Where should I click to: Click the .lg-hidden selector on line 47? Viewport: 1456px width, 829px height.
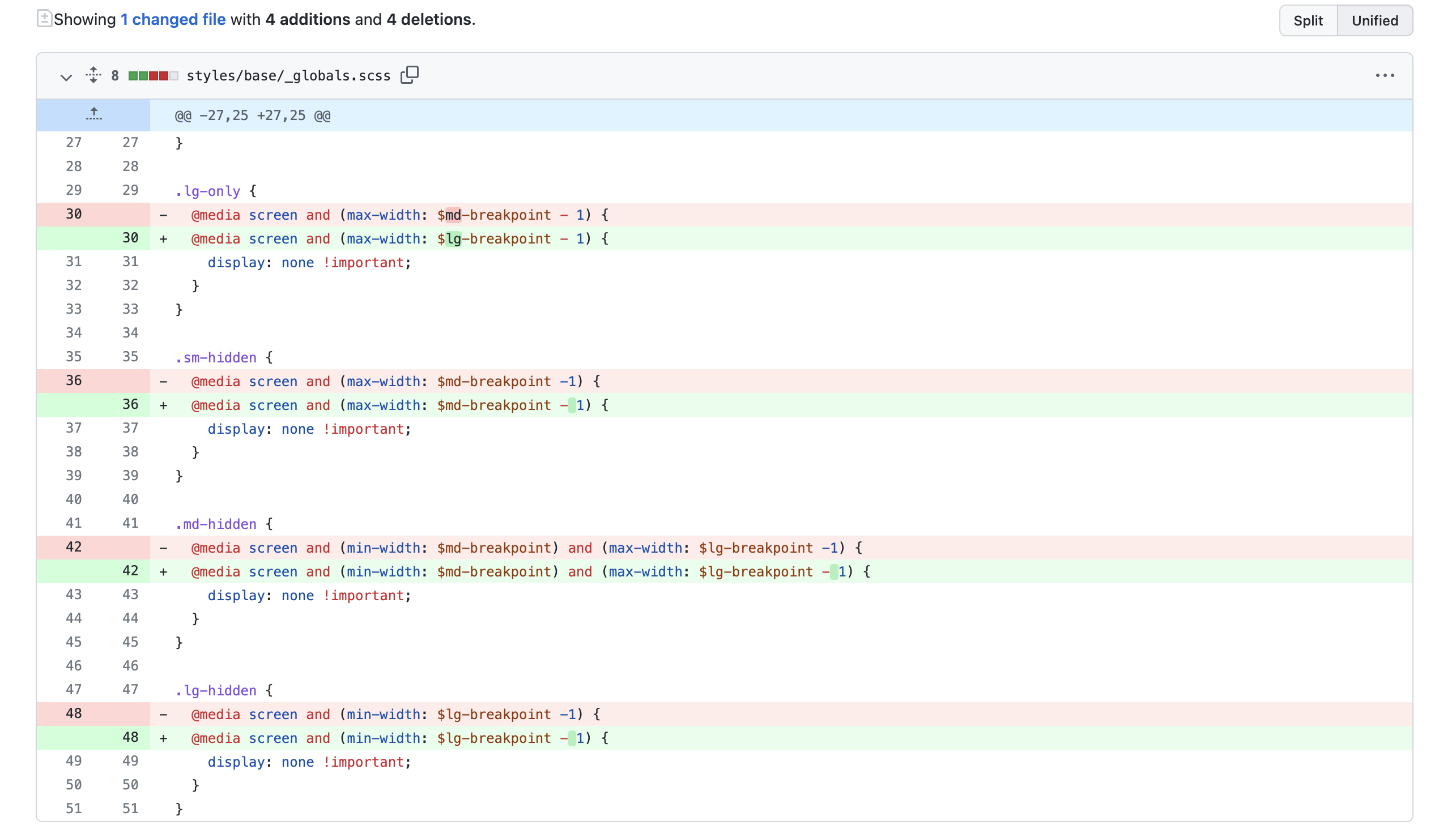point(216,691)
